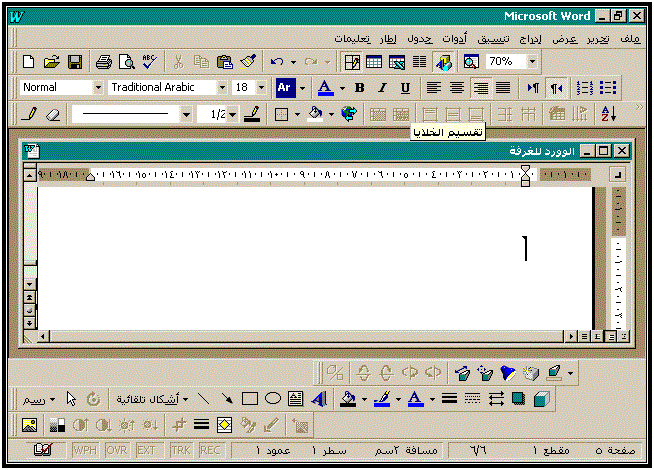
Task: Select the table Eraser tool
Action: pyautogui.click(x=53, y=114)
